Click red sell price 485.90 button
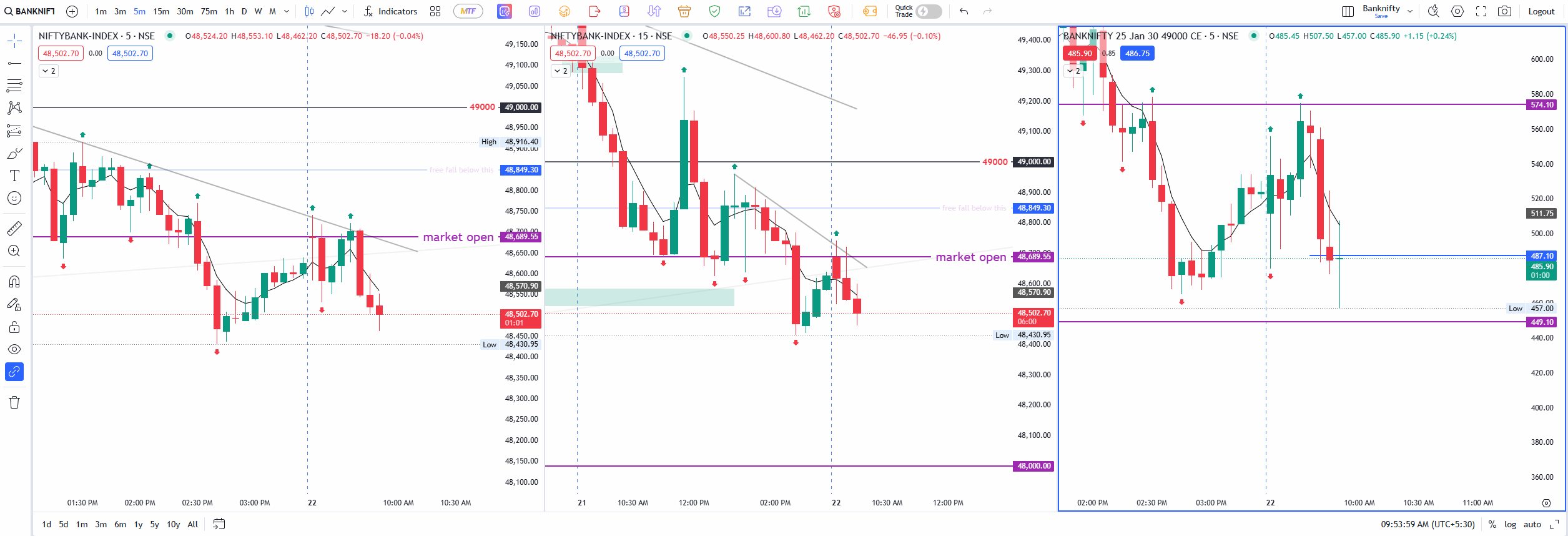Viewport: 1568px width, 536px height. pos(1080,53)
